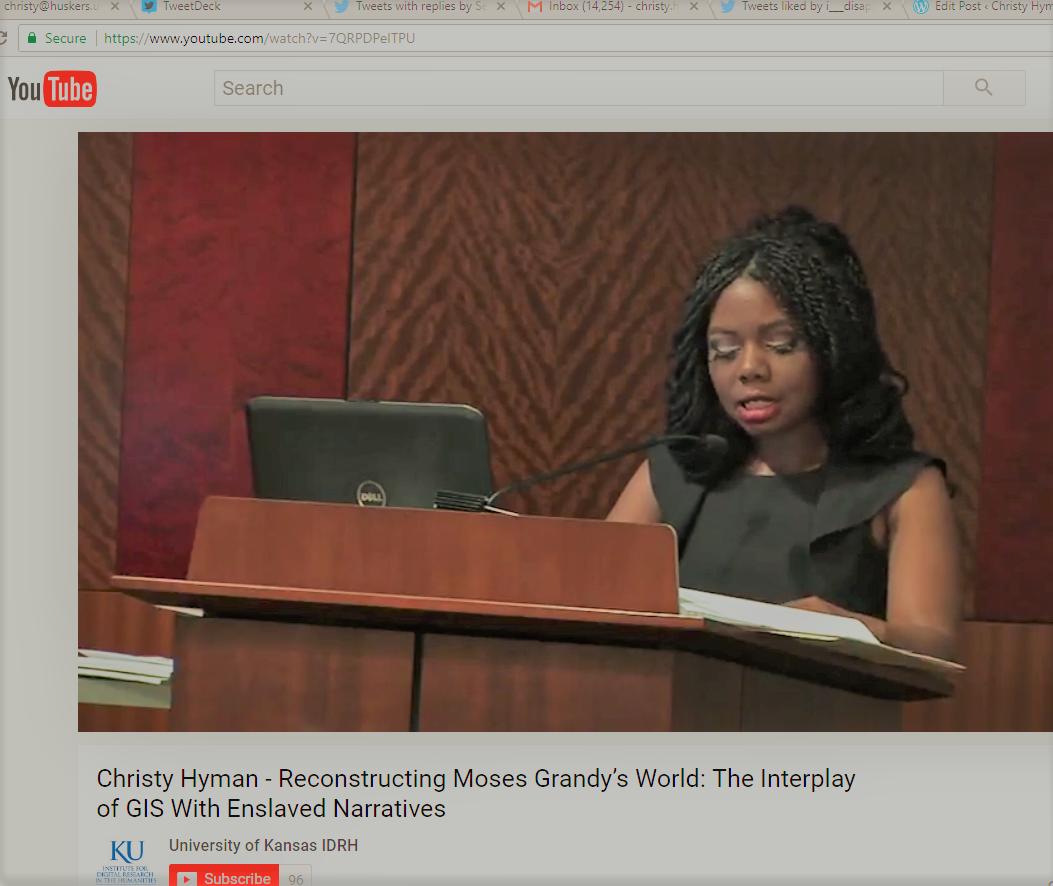Viewport: 1053px width, 886px height.
Task: Switch to the Gmail Inbox tab
Action: 613,6
